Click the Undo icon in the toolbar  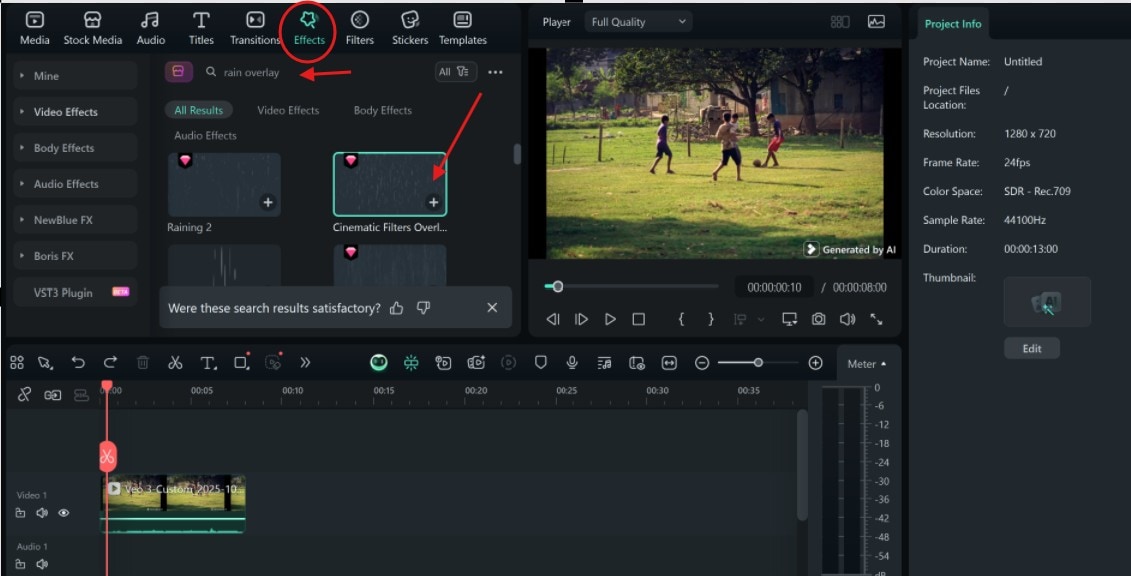[x=79, y=363]
